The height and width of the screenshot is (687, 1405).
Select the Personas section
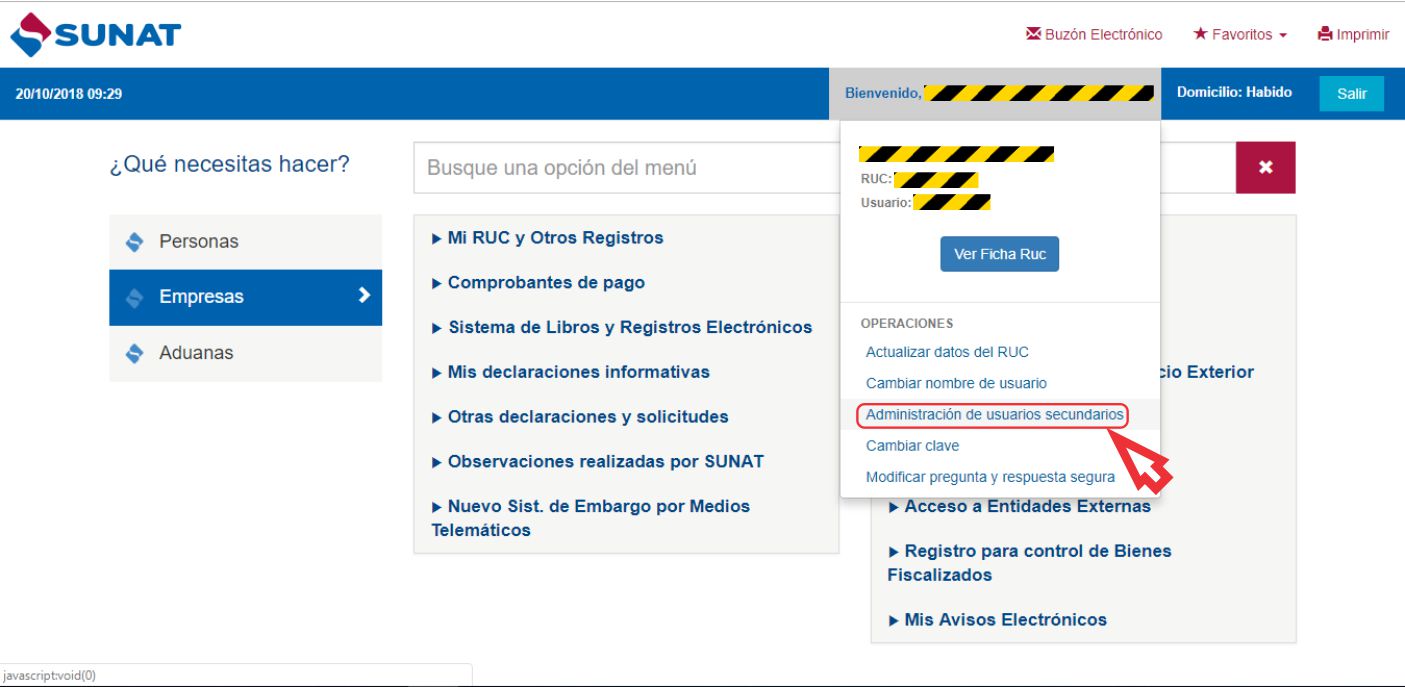coord(245,241)
